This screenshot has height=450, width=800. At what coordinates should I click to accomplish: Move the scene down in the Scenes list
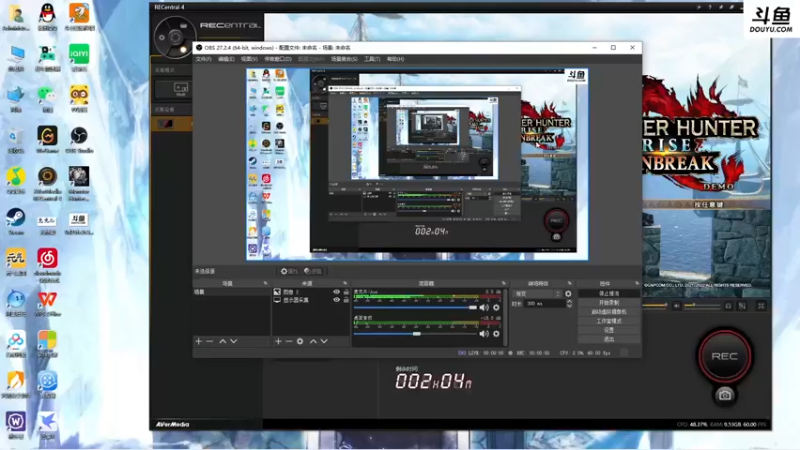pos(234,341)
